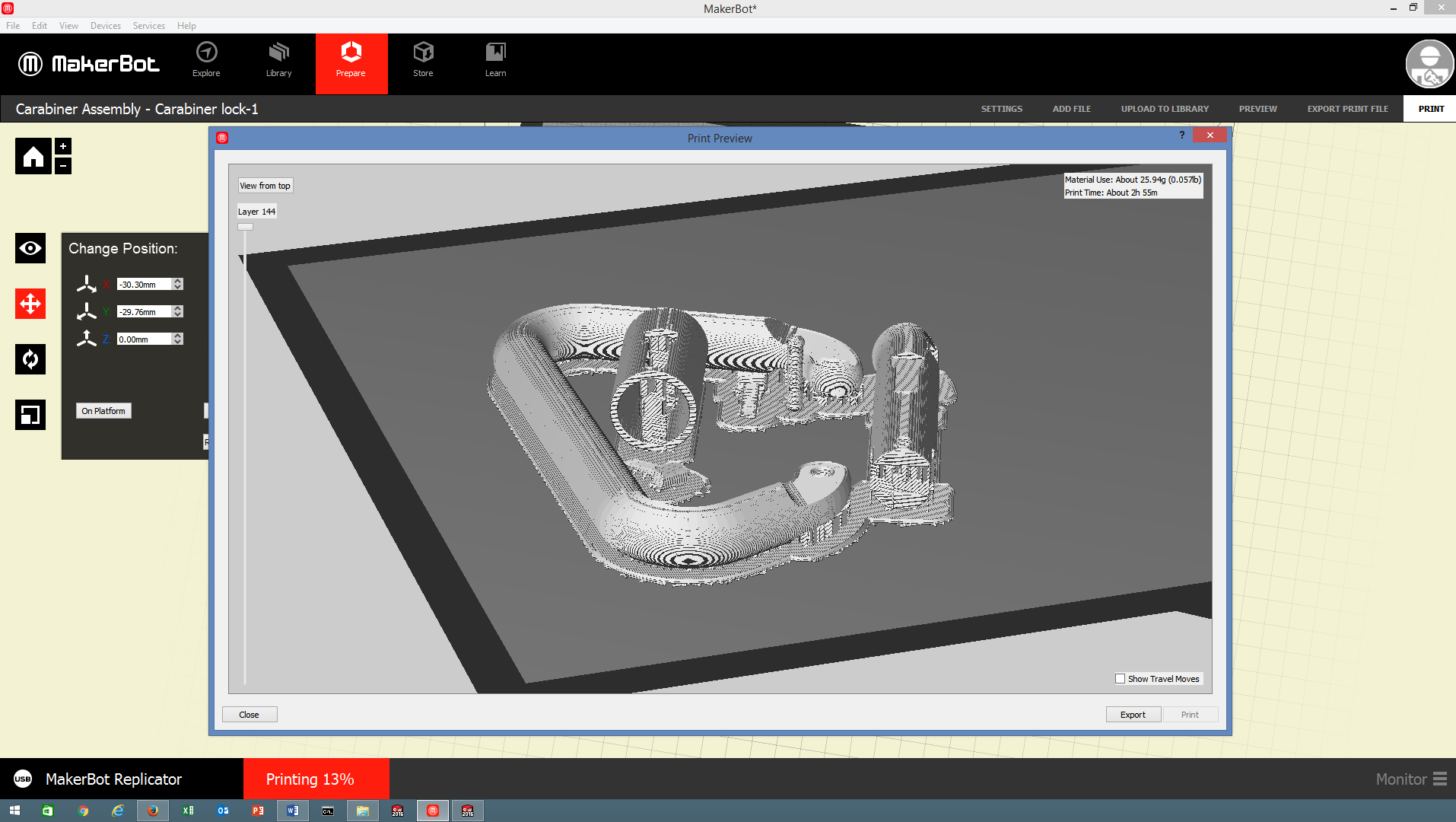
Task: Open the user profile avatar
Action: 1429,64
